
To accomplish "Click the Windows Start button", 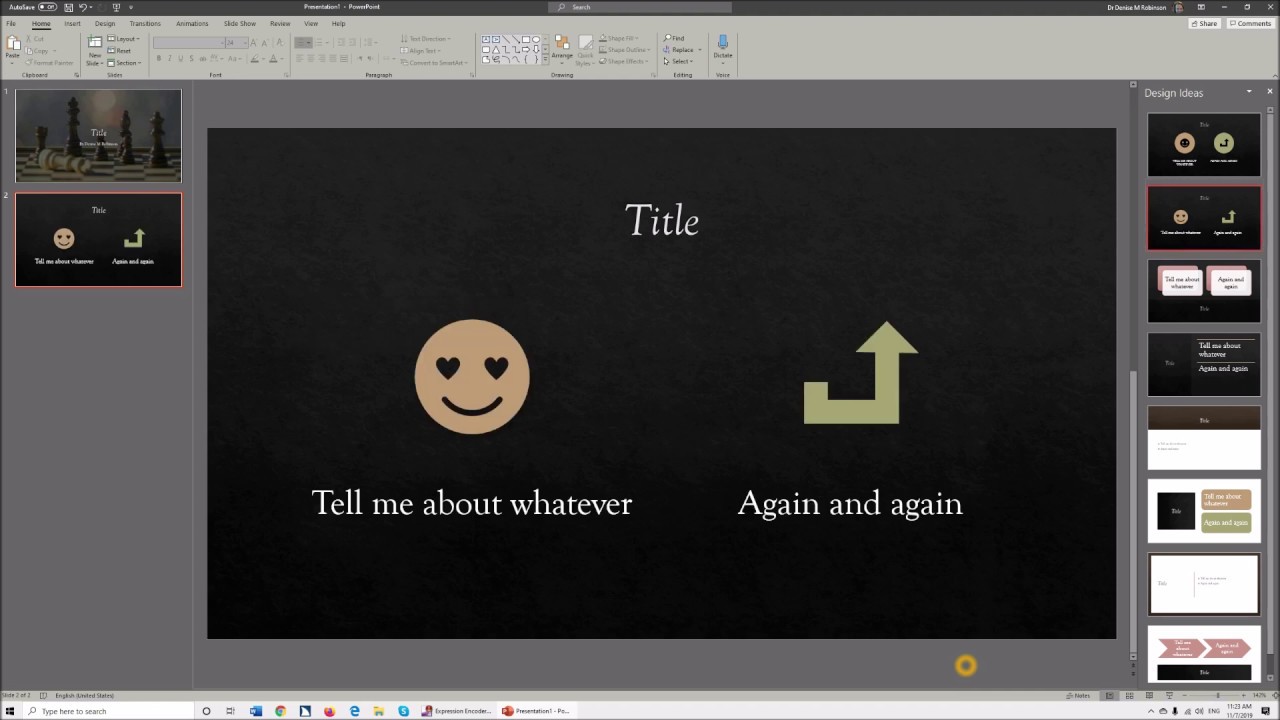I will tap(10, 711).
